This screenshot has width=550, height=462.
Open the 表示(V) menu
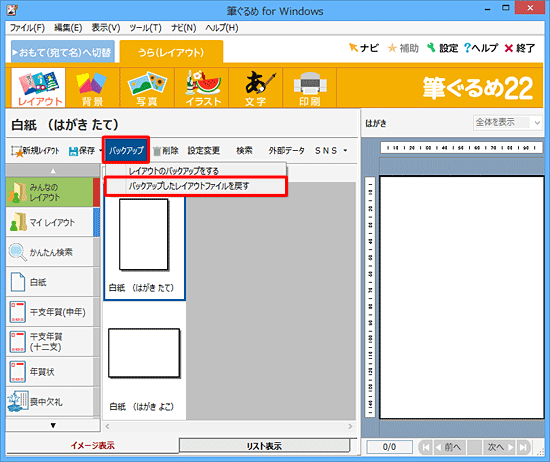(106, 28)
